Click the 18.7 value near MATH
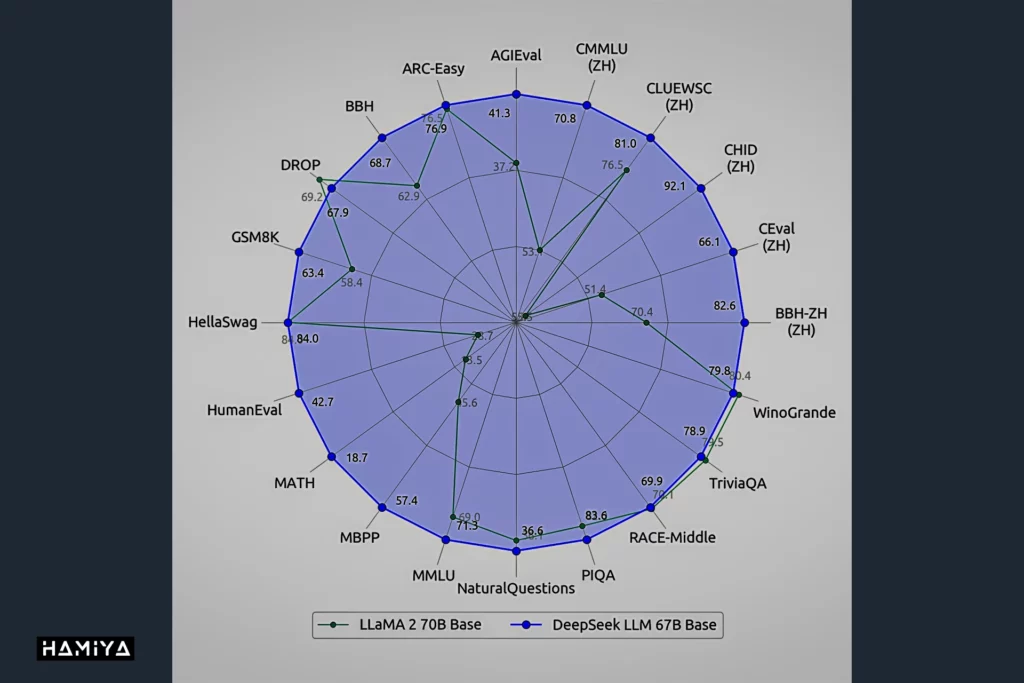The height and width of the screenshot is (683, 1024). tap(357, 458)
